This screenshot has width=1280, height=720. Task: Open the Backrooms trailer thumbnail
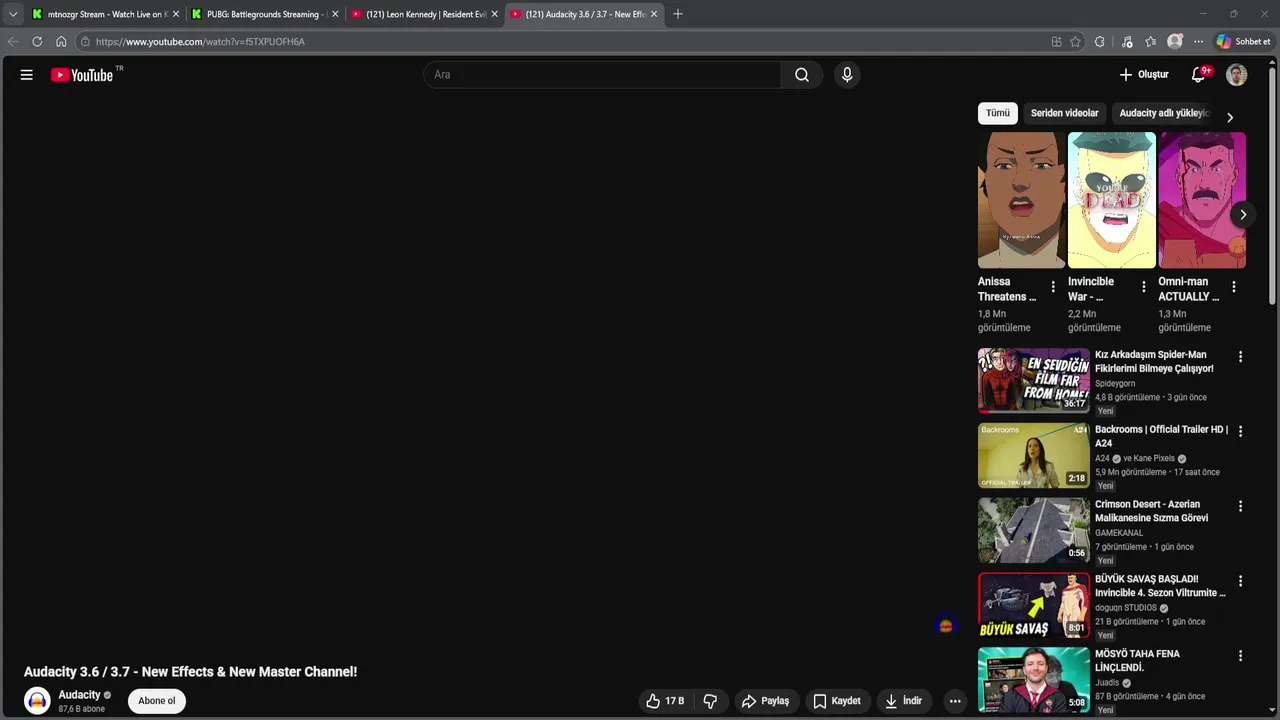[x=1033, y=455]
